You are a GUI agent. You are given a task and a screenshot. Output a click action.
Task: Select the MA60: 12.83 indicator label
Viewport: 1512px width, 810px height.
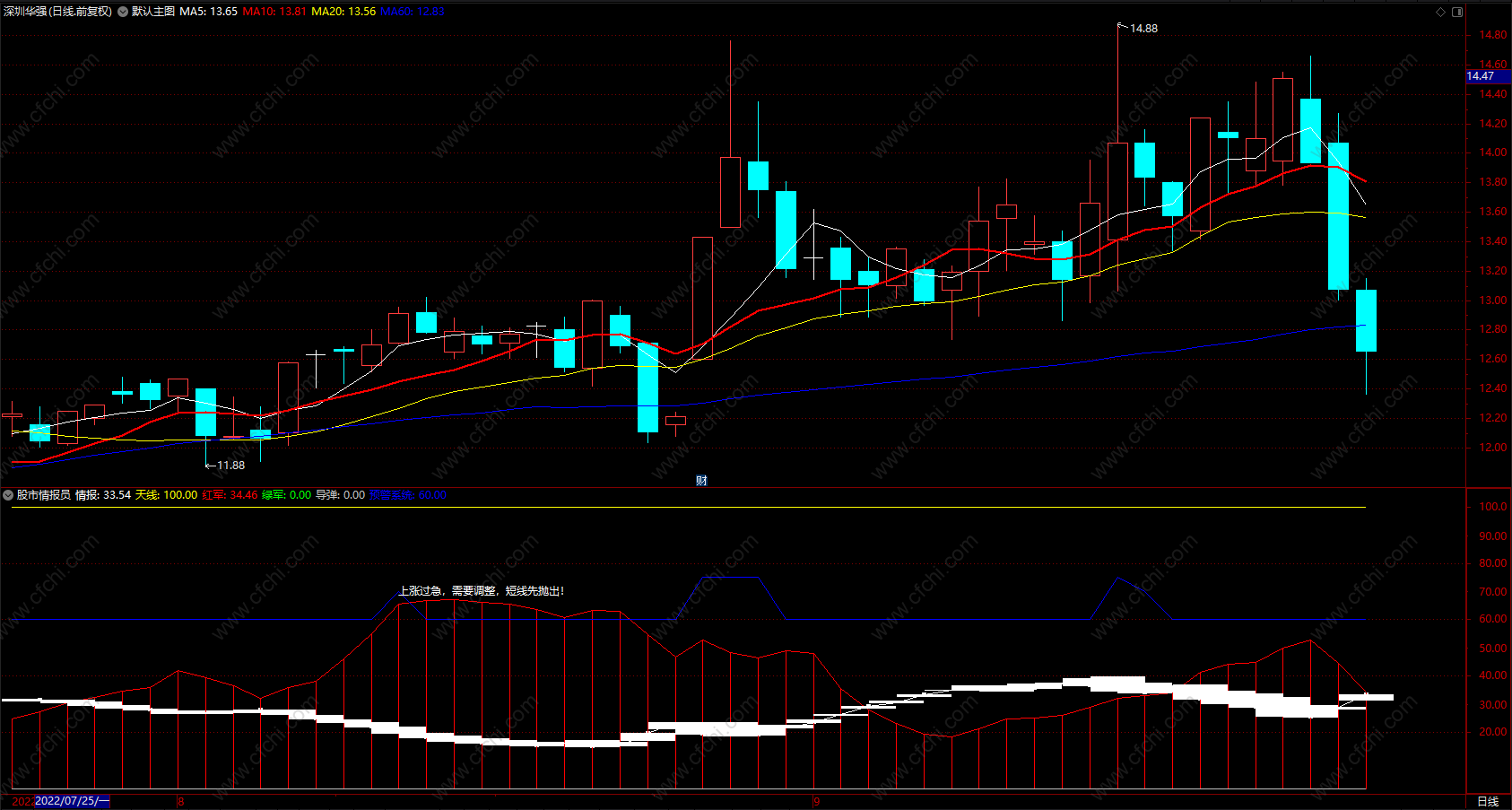(413, 12)
